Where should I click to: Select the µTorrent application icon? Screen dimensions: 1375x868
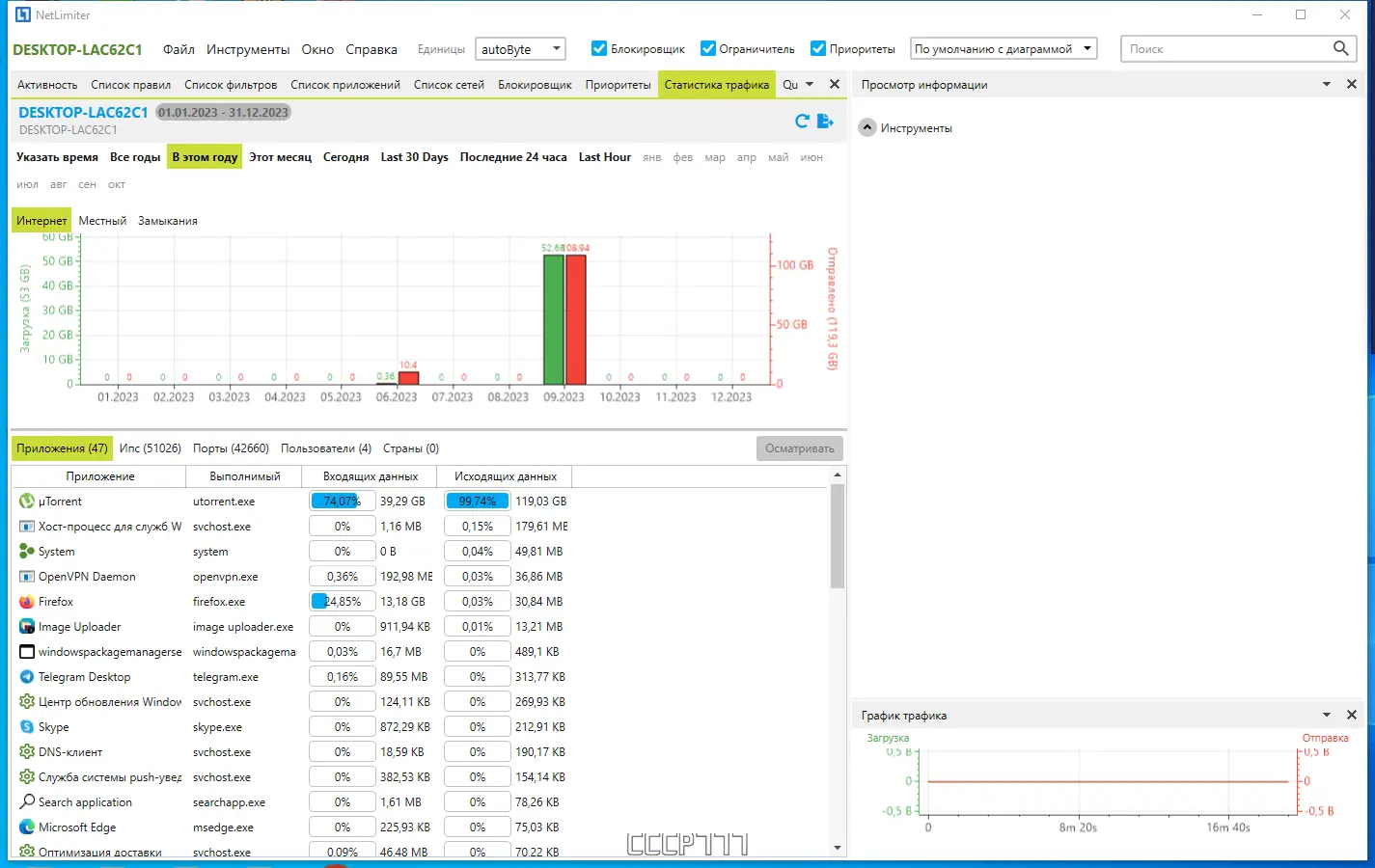(27, 502)
